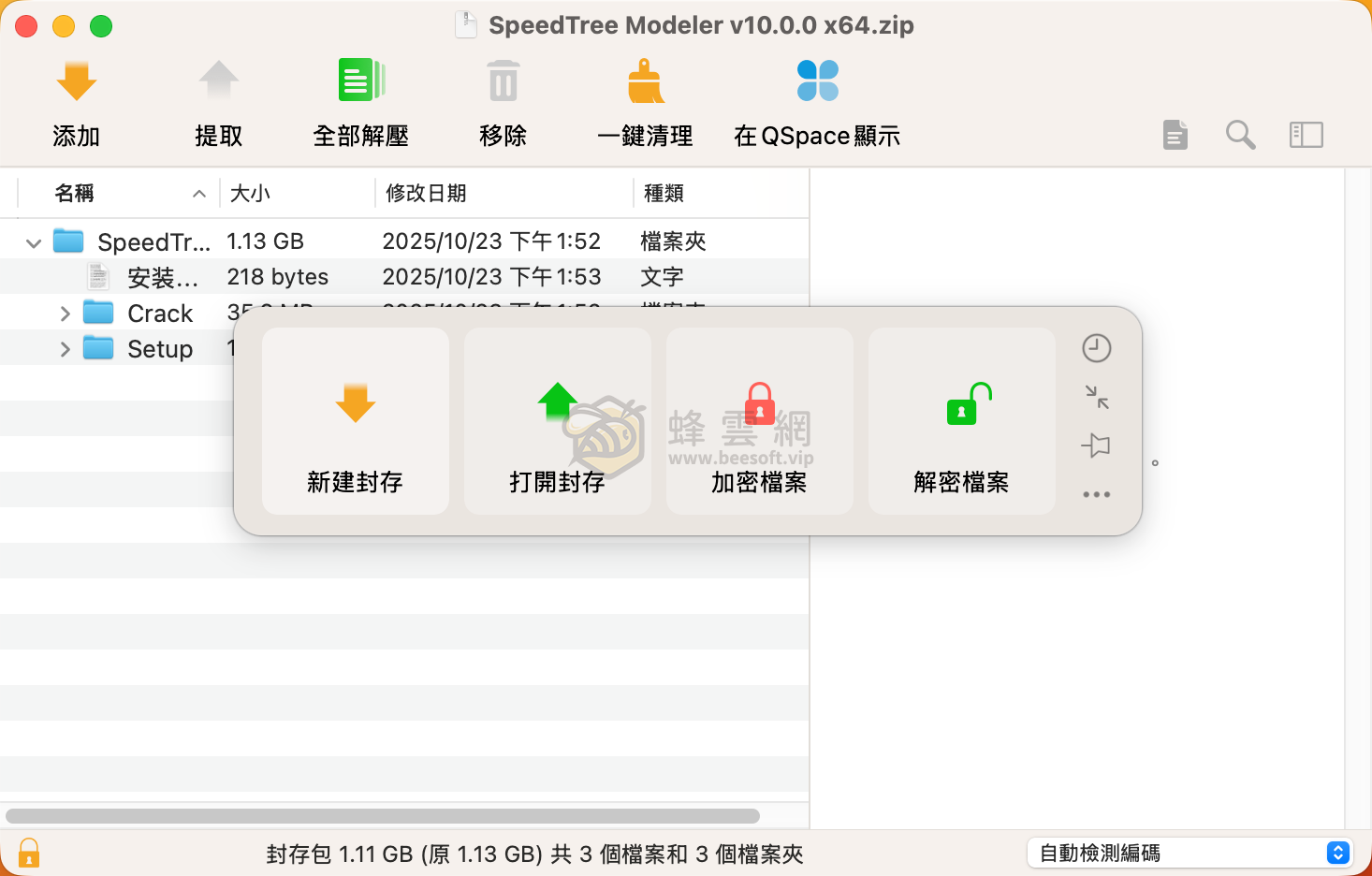Screen dimensions: 1372x876
Task: Collapse the SpeedTr... folder row
Action: point(34,243)
